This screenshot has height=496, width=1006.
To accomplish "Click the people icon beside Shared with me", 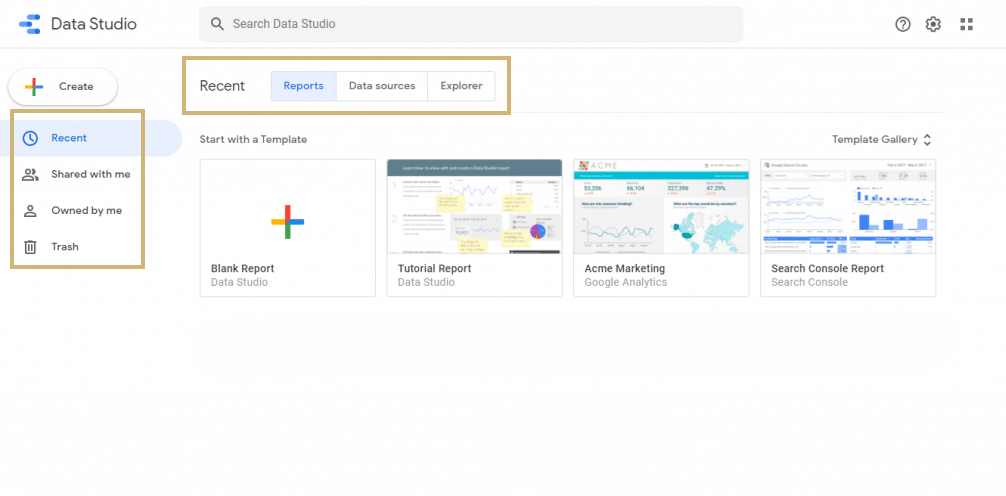I will (x=30, y=175).
